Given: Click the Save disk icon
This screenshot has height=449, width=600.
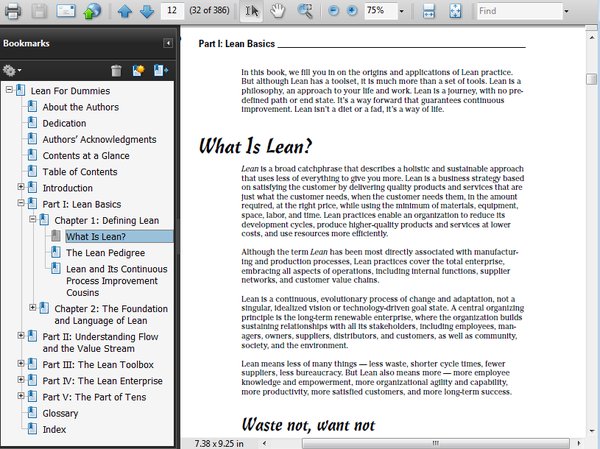Looking at the screenshot, I should pos(39,11).
